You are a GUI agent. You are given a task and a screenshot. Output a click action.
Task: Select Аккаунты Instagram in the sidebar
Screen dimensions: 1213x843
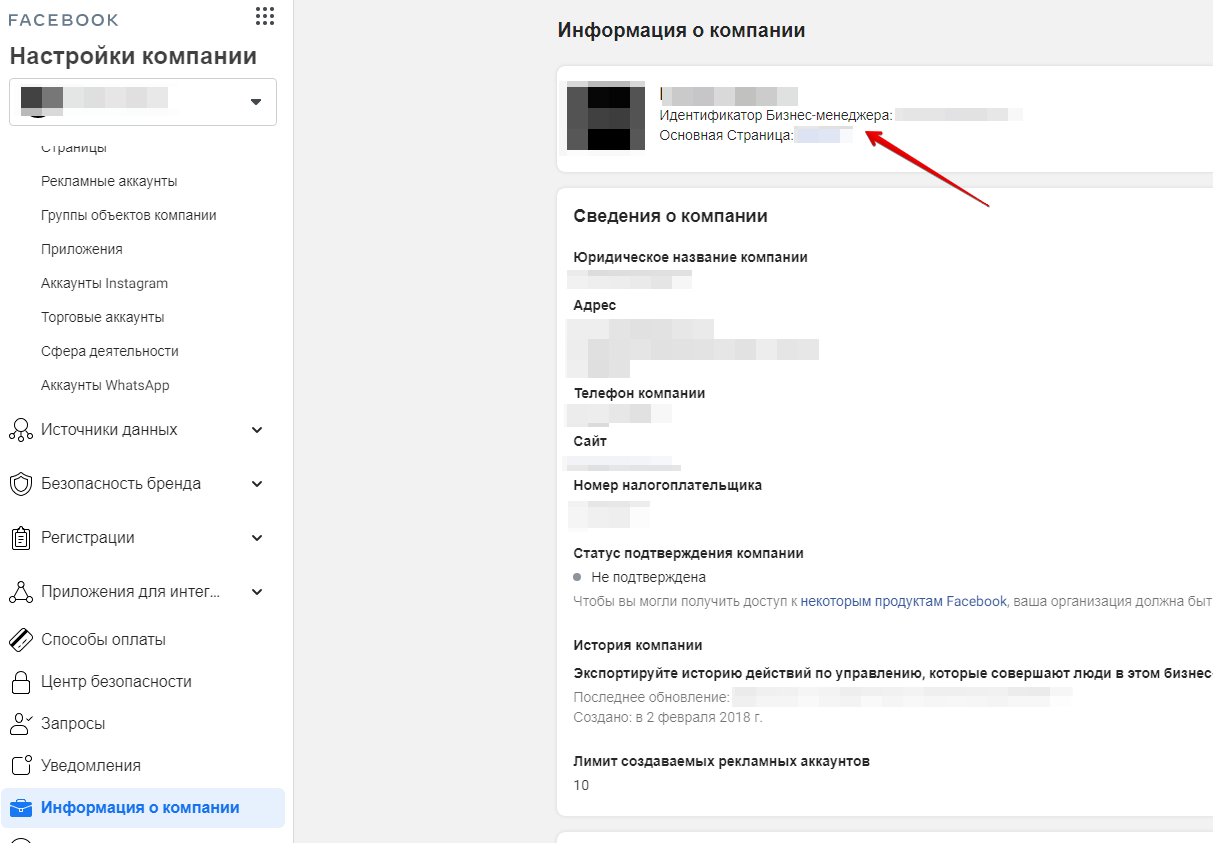104,283
